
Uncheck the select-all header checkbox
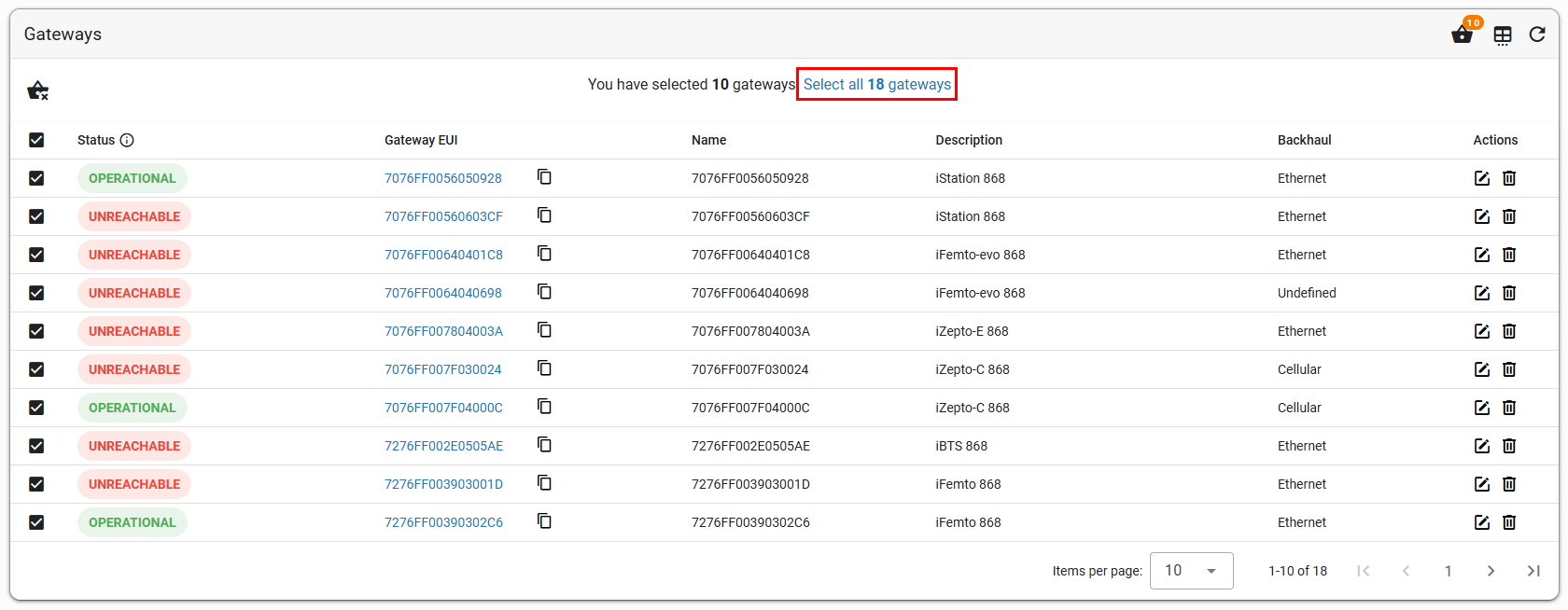click(x=36, y=140)
